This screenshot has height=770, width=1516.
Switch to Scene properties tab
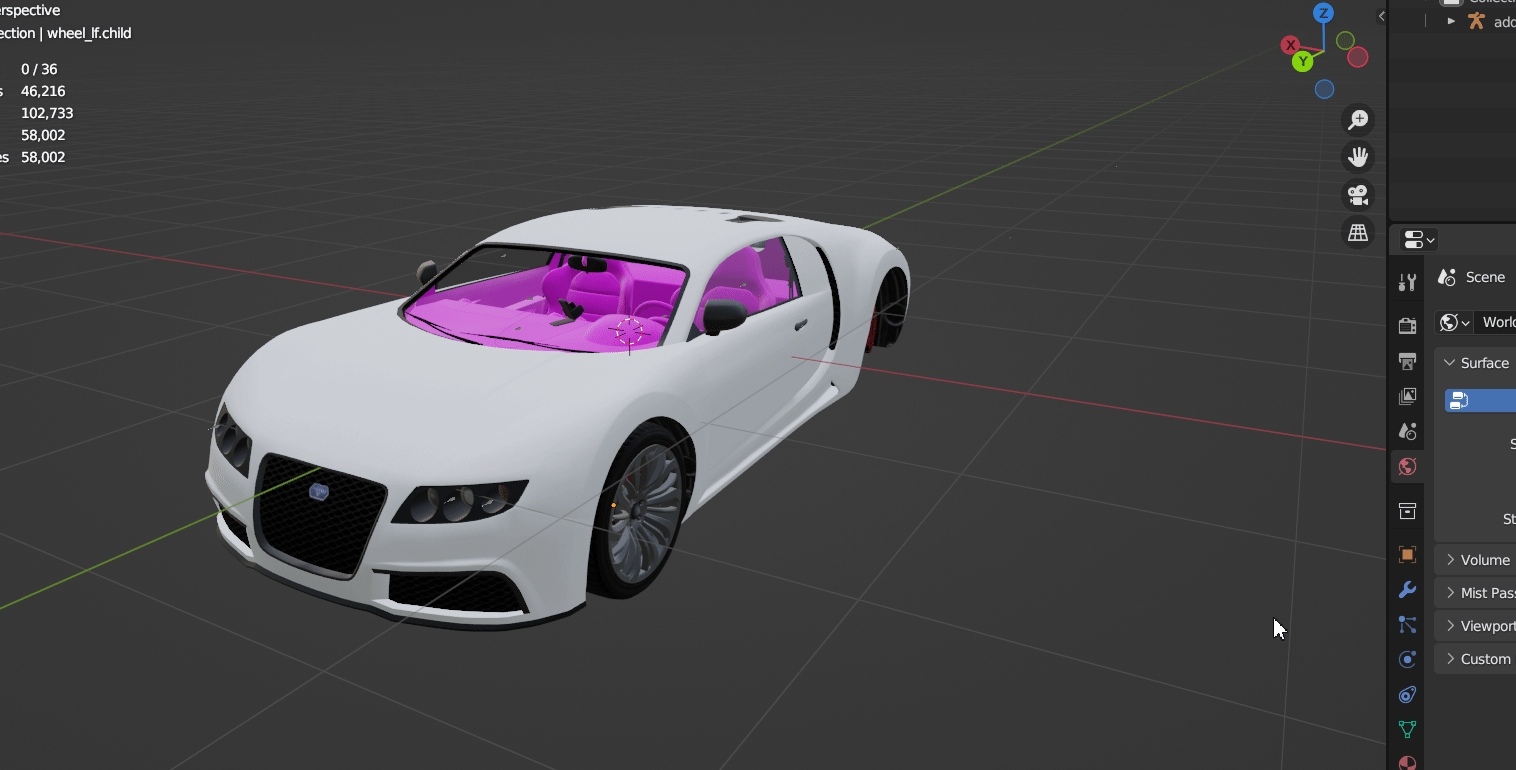pyautogui.click(x=1407, y=432)
